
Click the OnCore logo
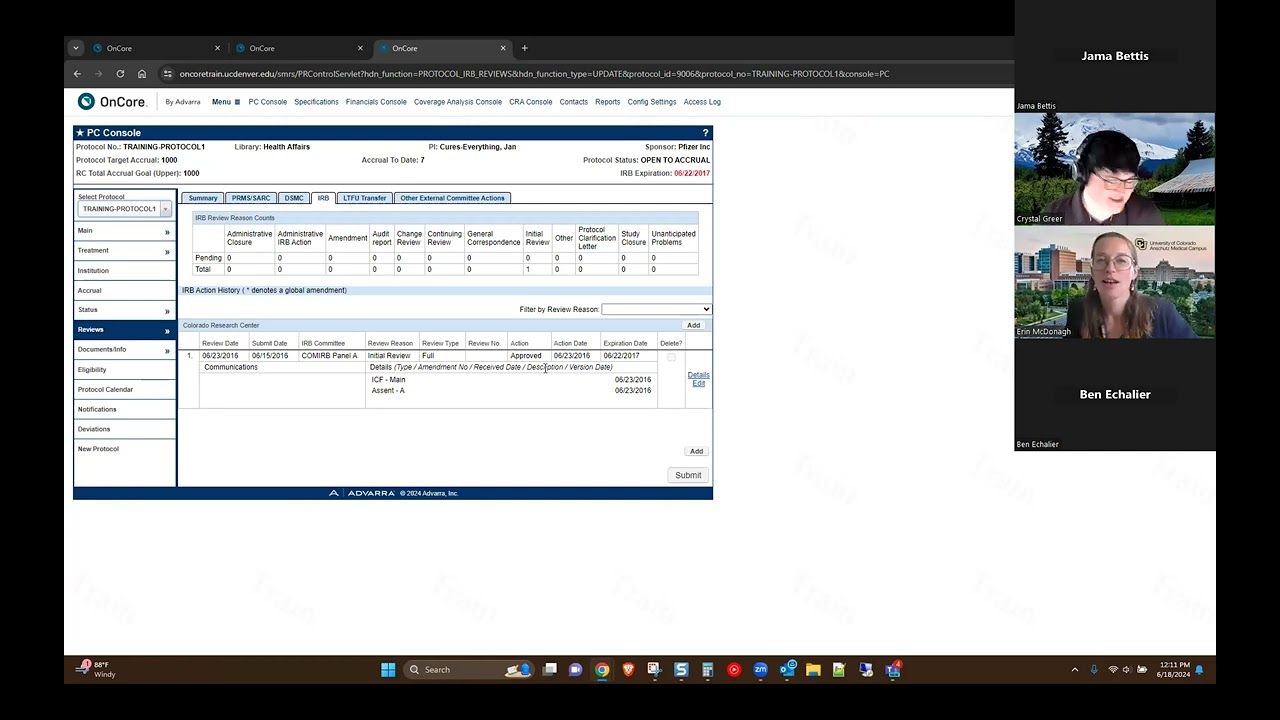click(x=112, y=101)
